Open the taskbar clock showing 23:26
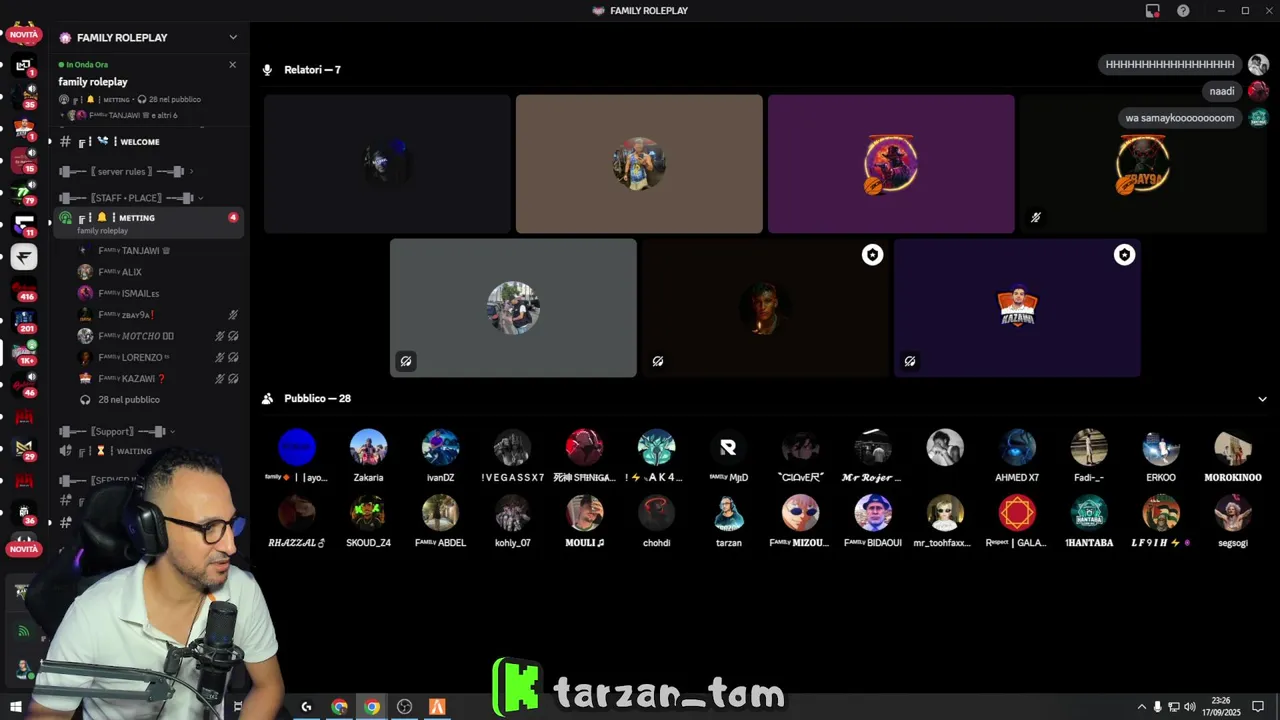Image resolution: width=1280 pixels, height=720 pixels. (1221, 707)
